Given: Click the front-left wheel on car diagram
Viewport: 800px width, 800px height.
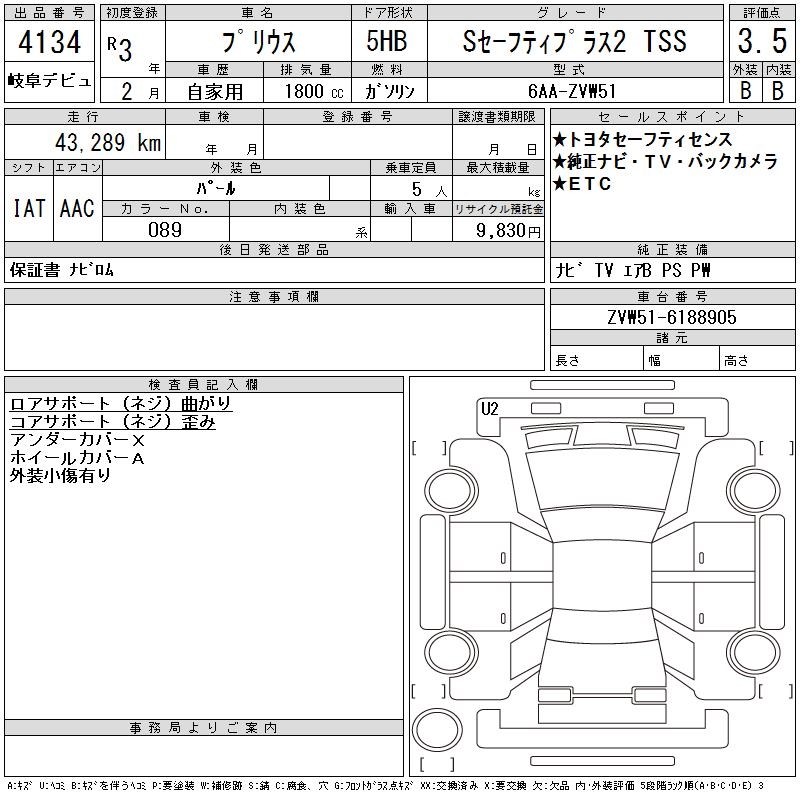Looking at the screenshot, I should click(x=451, y=491).
